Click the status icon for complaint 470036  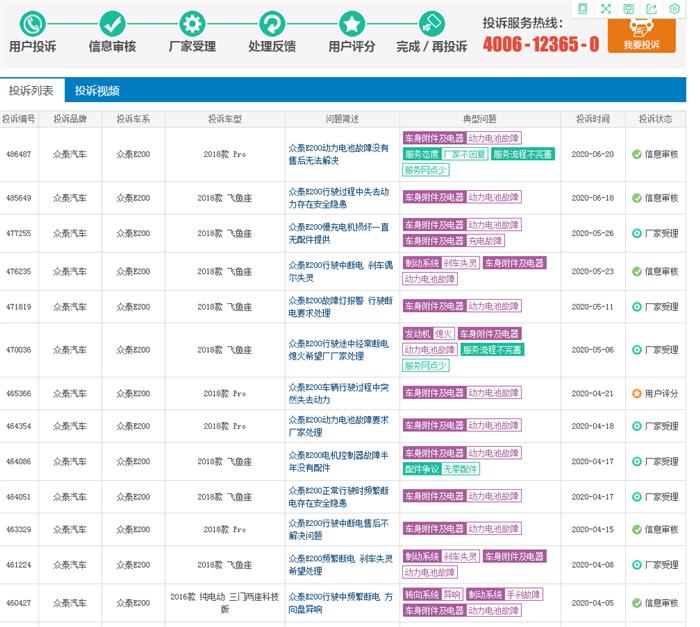tap(637, 350)
